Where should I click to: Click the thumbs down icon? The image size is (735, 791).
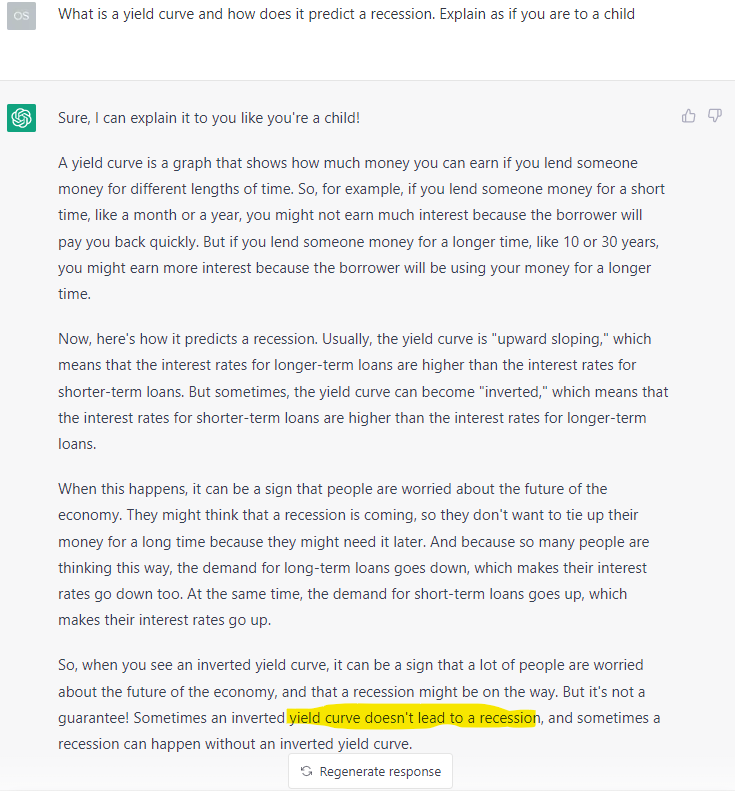coord(715,116)
